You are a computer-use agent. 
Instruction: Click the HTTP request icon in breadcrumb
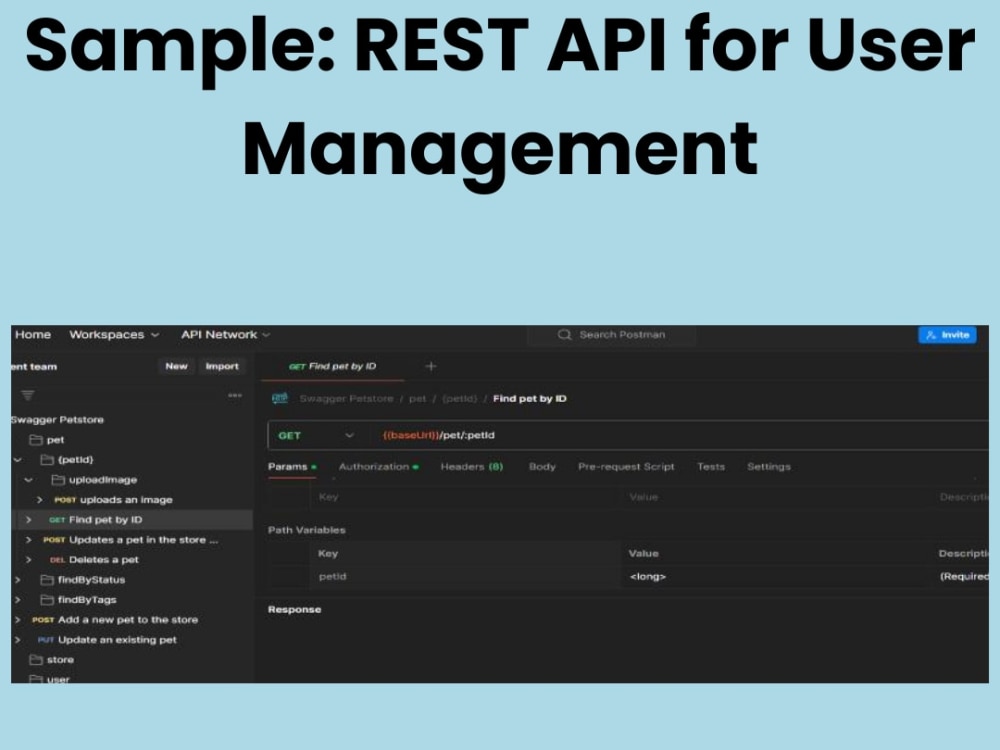[279, 398]
